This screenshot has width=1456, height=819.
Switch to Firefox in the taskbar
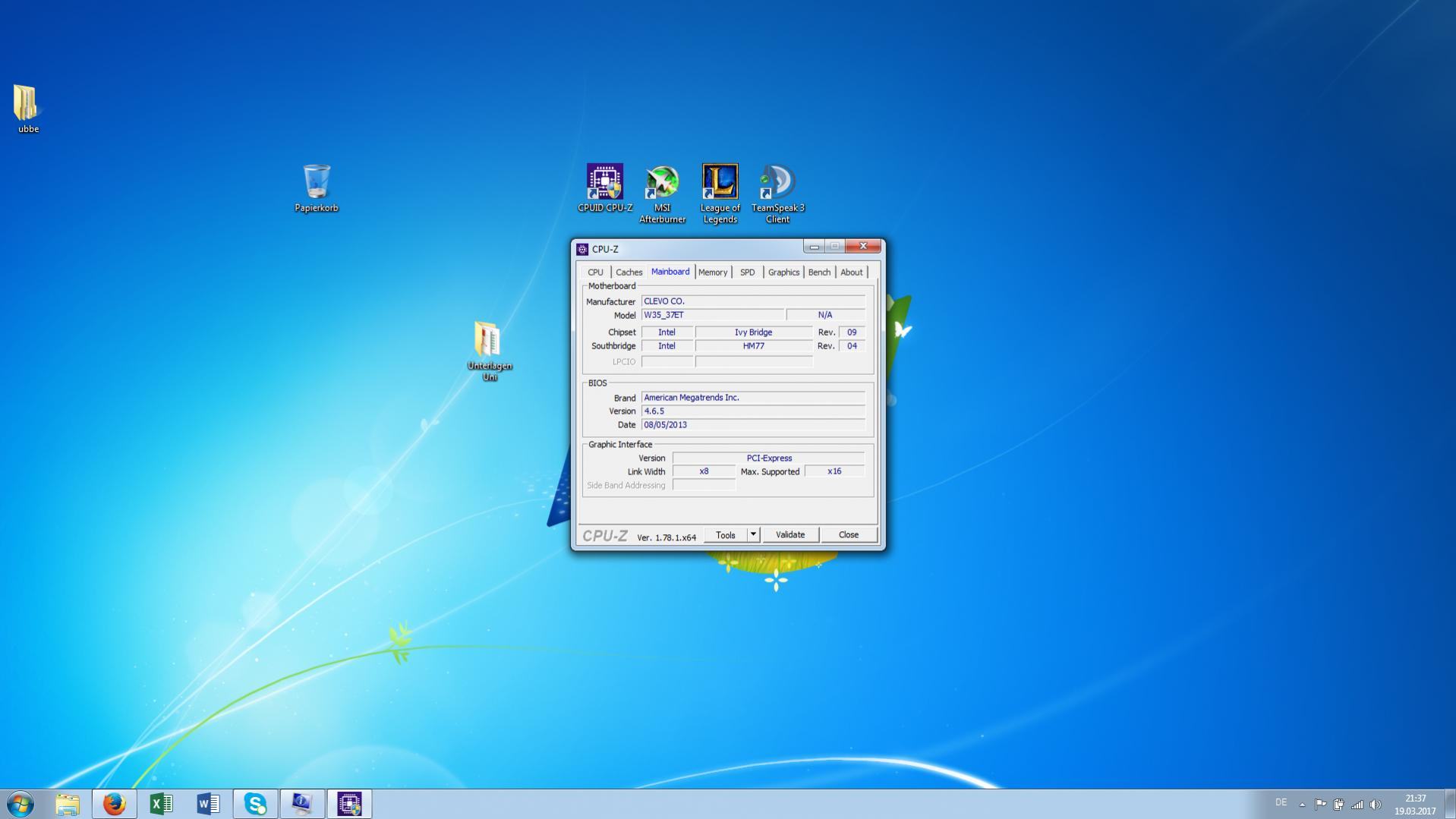pyautogui.click(x=115, y=804)
